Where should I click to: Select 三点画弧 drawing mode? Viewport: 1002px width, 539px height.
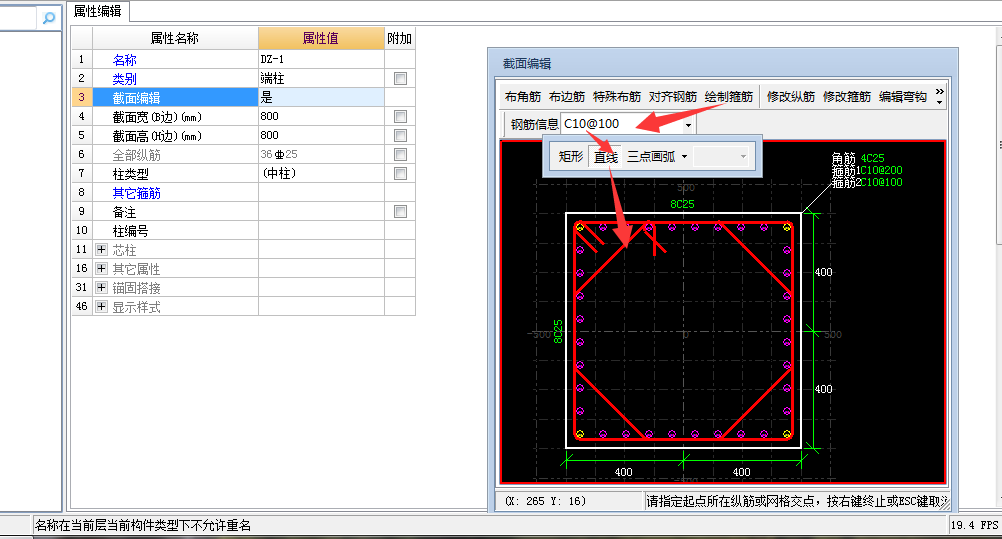click(651, 157)
